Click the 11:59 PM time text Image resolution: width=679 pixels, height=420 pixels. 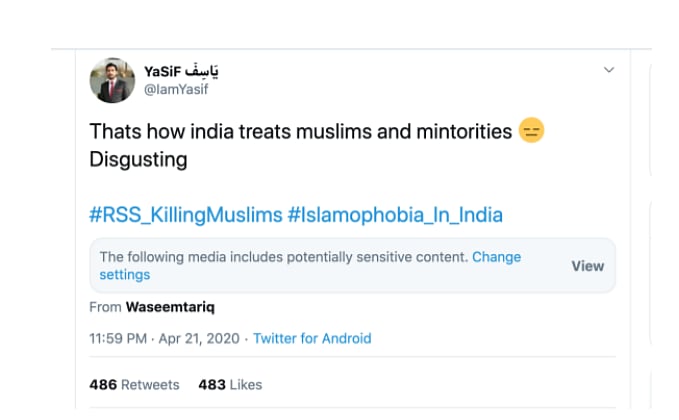(115, 339)
